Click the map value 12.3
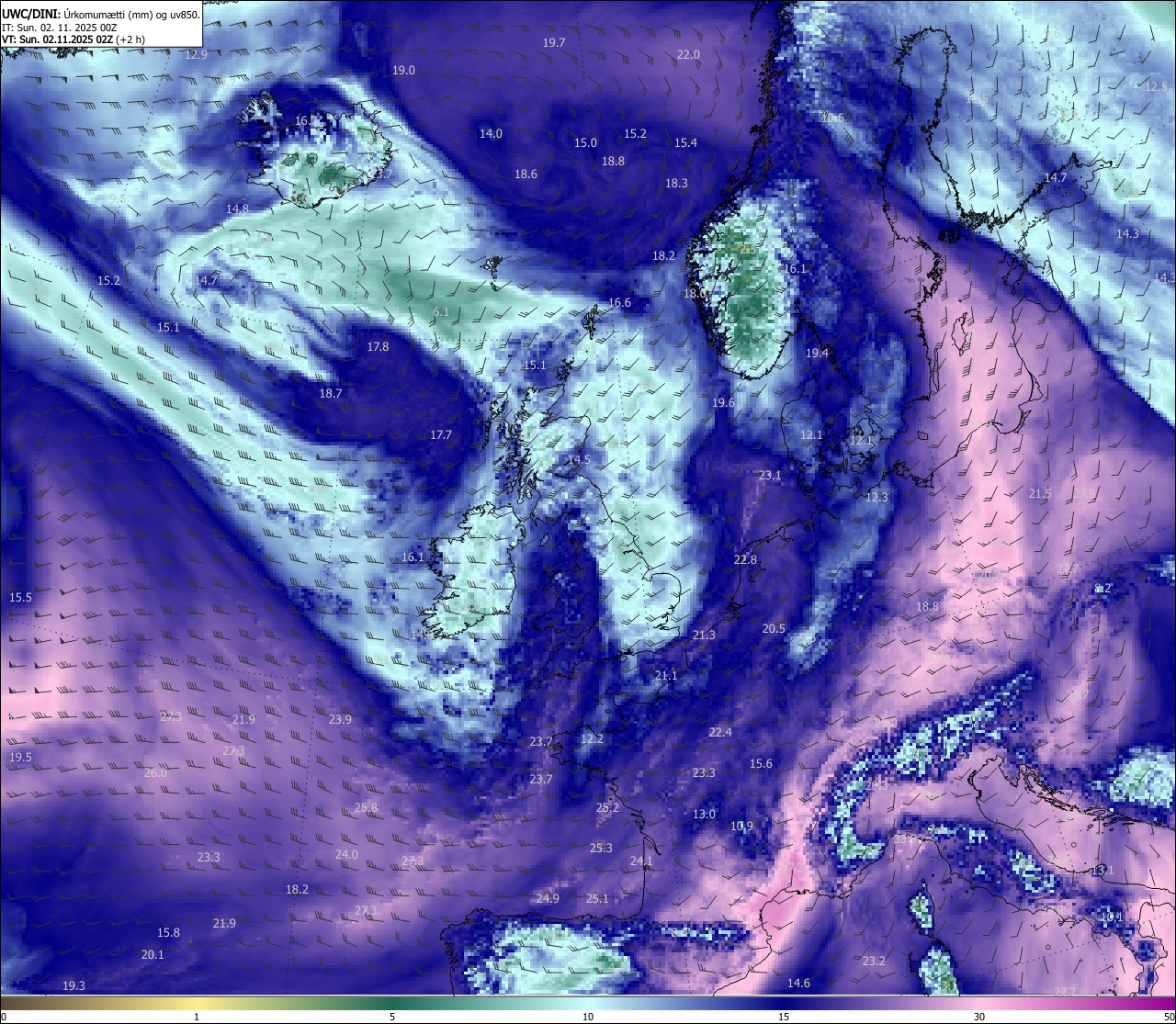1176x1024 pixels. [x=877, y=498]
